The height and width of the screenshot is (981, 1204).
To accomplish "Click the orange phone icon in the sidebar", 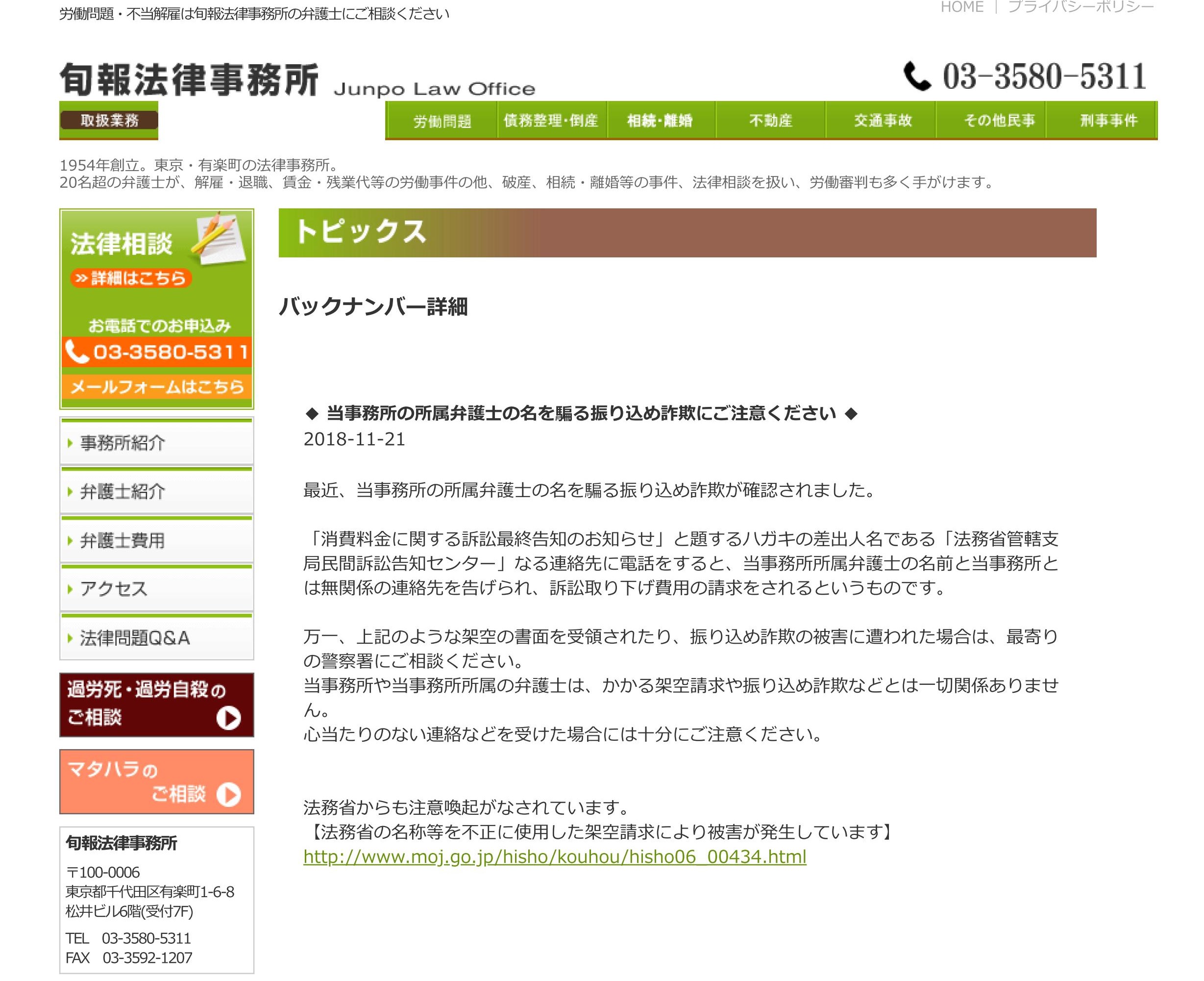I will coord(76,352).
